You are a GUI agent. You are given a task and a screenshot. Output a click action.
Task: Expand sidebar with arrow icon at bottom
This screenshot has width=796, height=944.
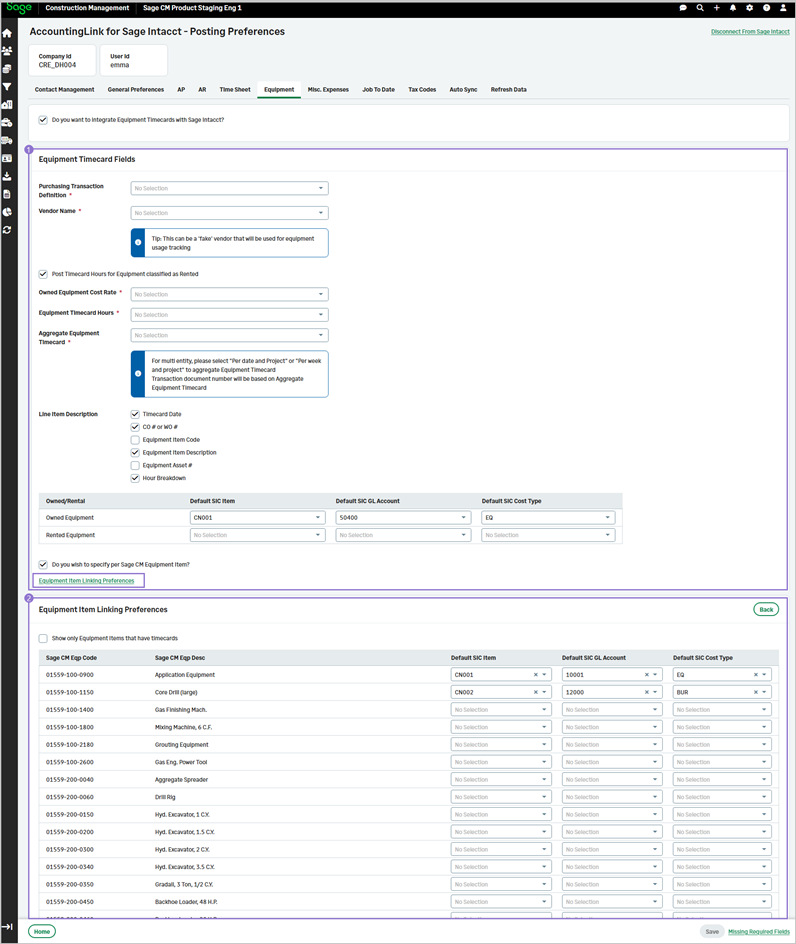[x=7, y=927]
